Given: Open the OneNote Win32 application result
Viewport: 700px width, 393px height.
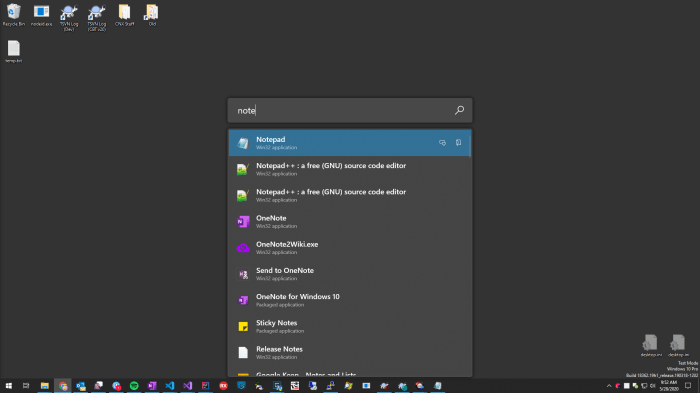Looking at the screenshot, I should [x=350, y=222].
